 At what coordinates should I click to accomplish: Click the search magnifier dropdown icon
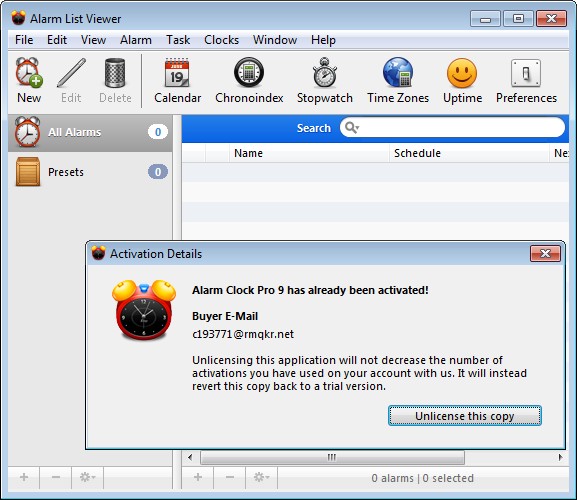352,128
